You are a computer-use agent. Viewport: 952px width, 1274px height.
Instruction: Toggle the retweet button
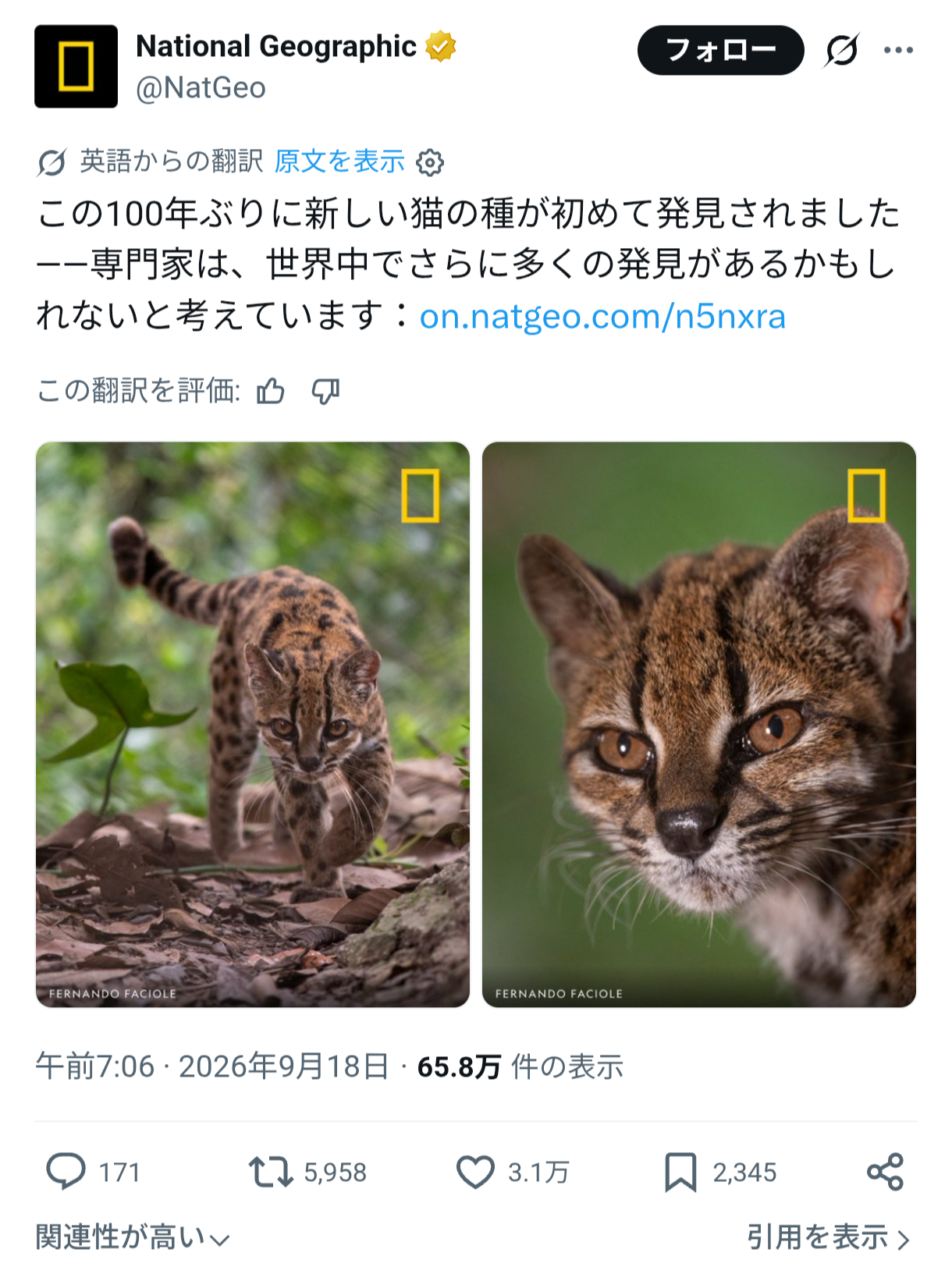click(x=271, y=1171)
